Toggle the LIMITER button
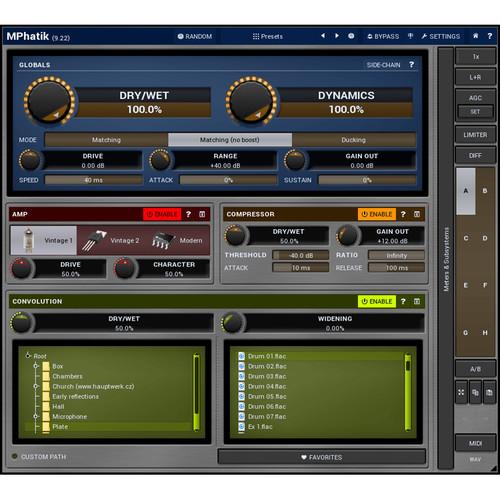This screenshot has height=500, width=500. point(475,135)
